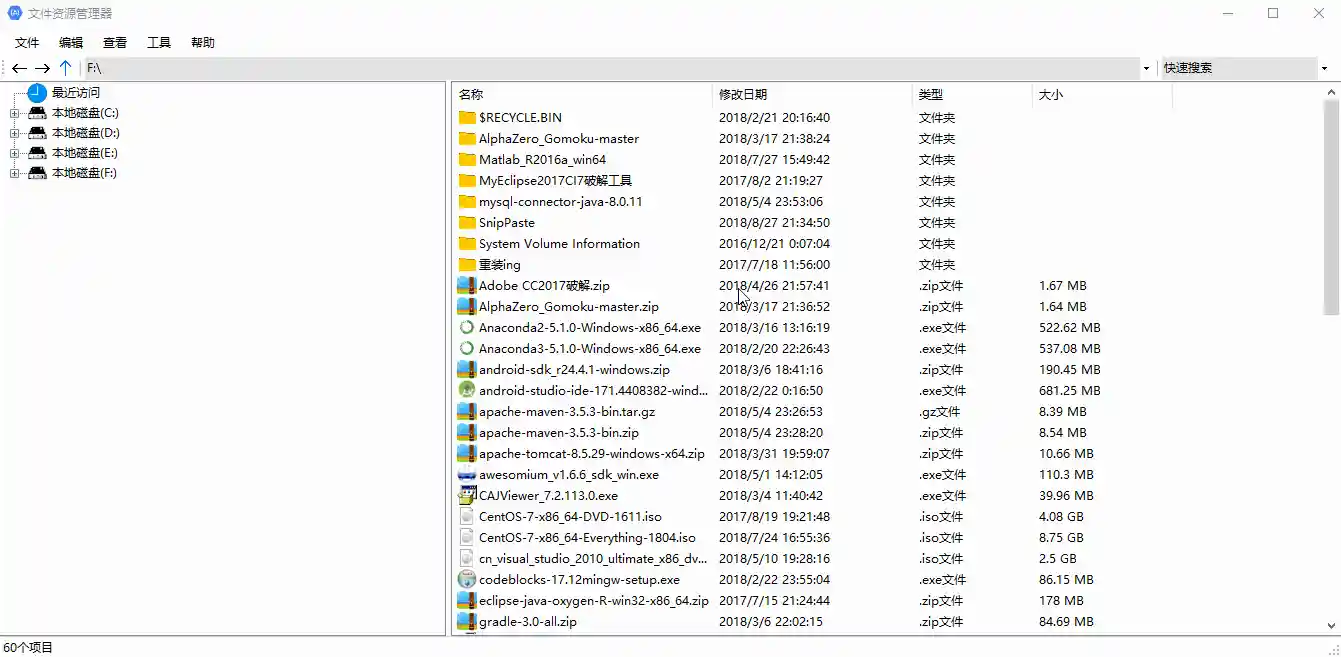Sort by the 修改日期 column header

click(x=812, y=95)
